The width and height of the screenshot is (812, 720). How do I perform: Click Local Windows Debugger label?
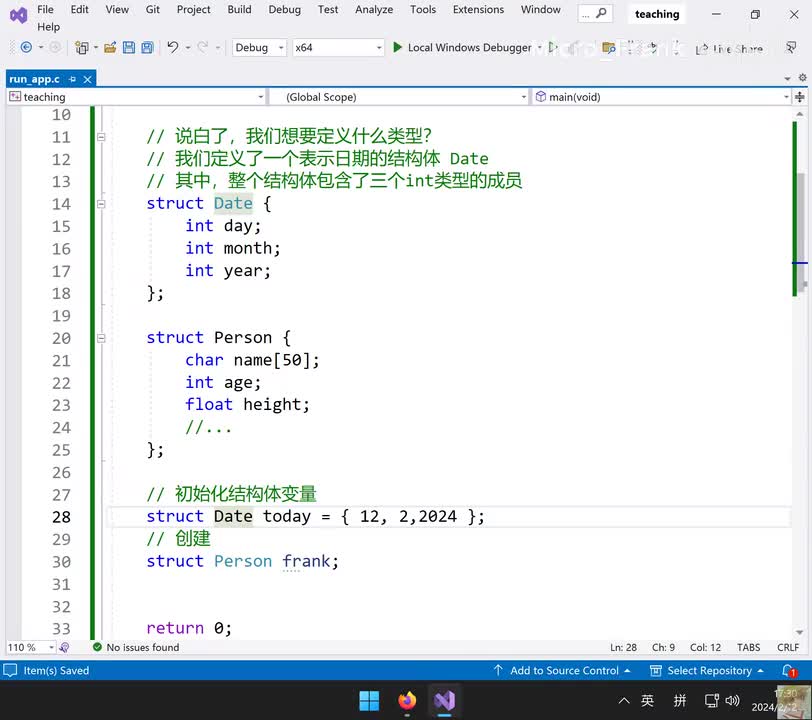[x=470, y=48]
